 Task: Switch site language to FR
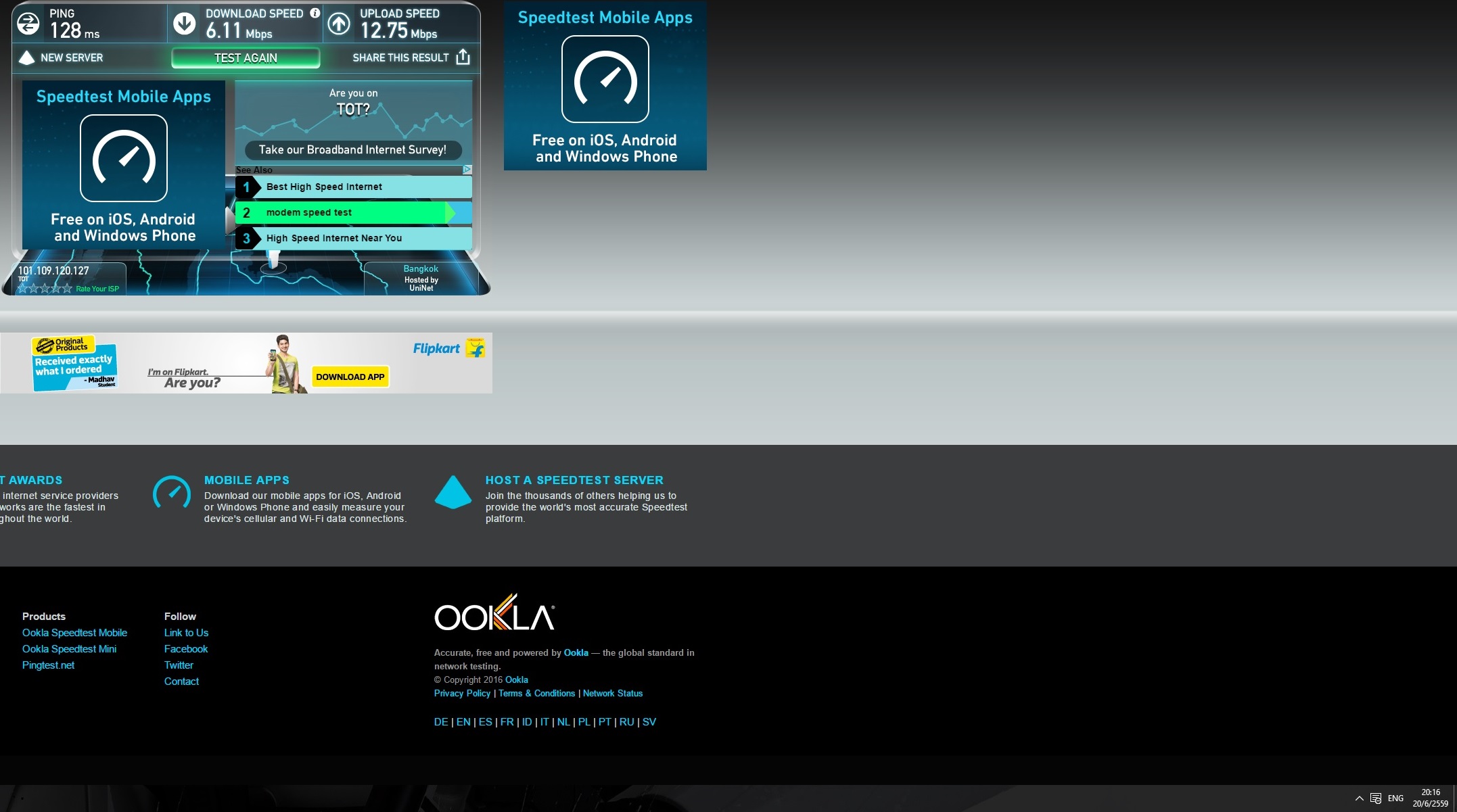coord(507,722)
